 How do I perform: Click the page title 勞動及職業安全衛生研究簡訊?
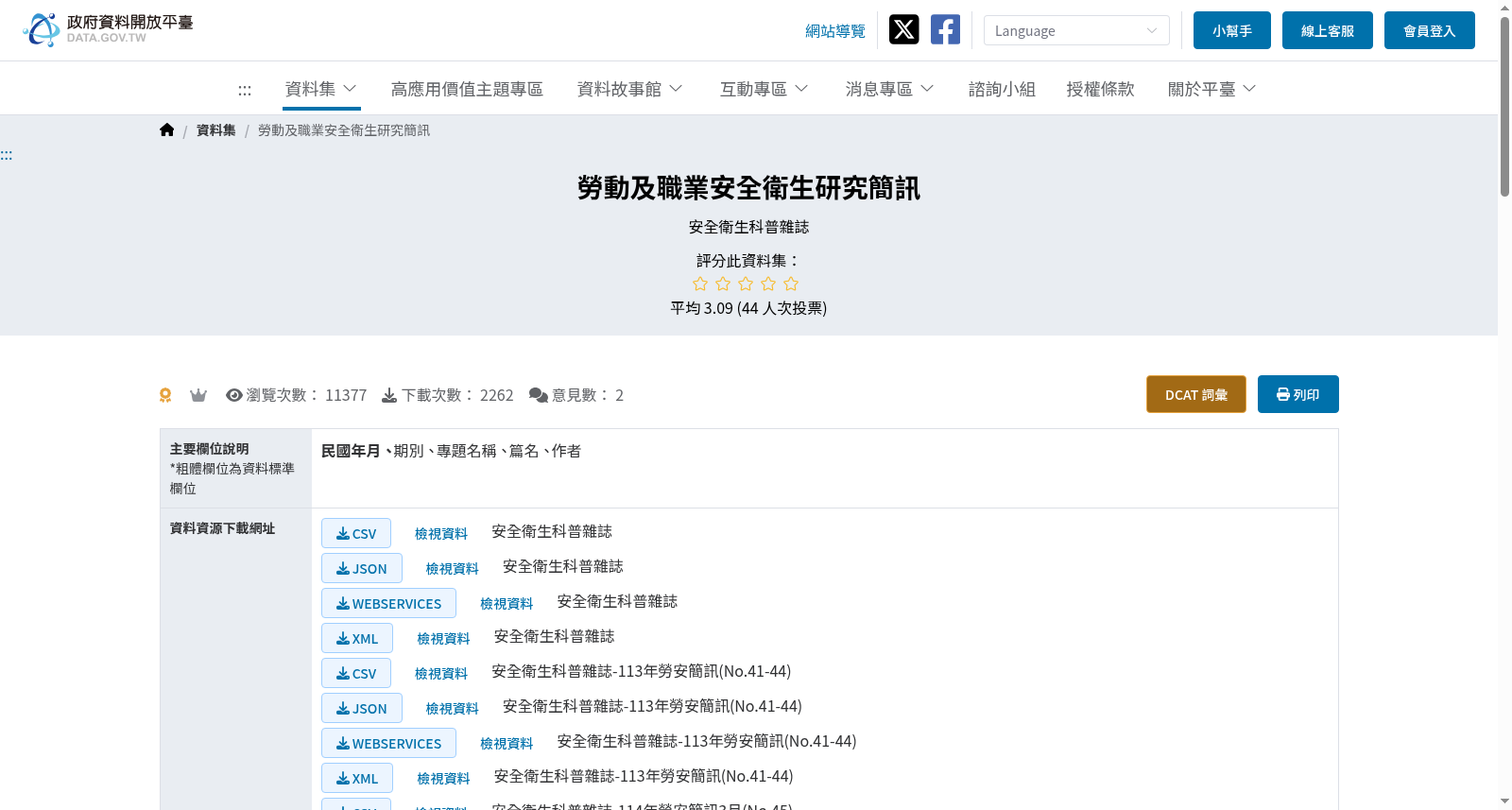point(748,188)
